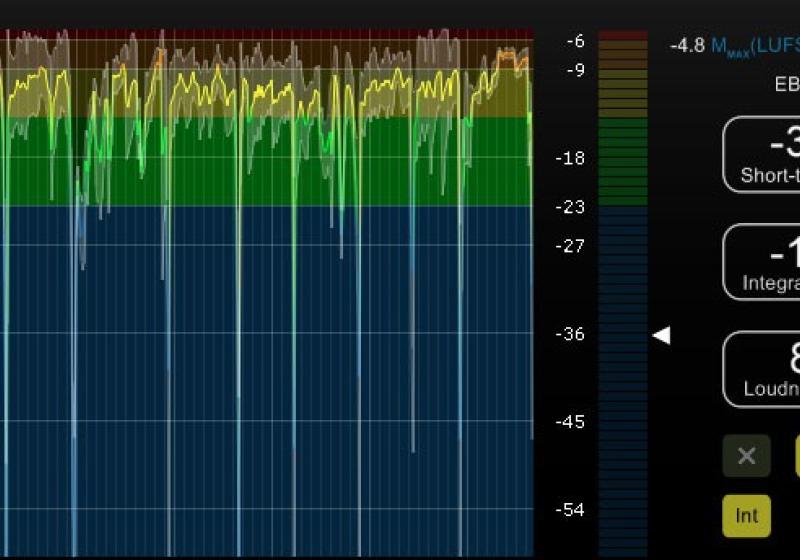Click the -6 scale label
The height and width of the screenshot is (560, 800).
pyautogui.click(x=575, y=41)
